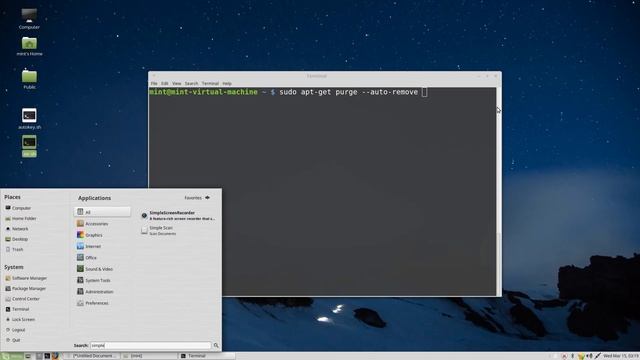640x360 pixels.
Task: Open Network in menu Places
Action: [17, 229]
